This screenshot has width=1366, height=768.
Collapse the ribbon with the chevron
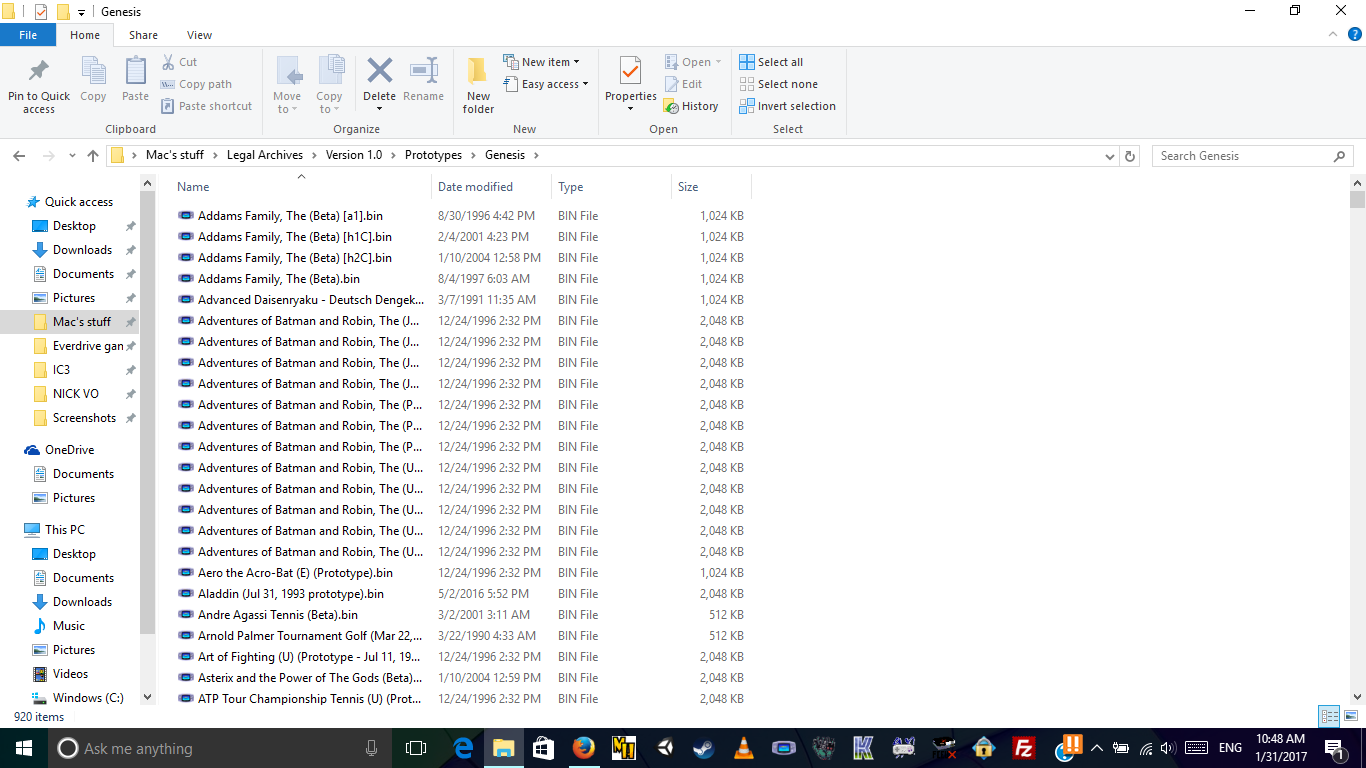(x=1331, y=35)
